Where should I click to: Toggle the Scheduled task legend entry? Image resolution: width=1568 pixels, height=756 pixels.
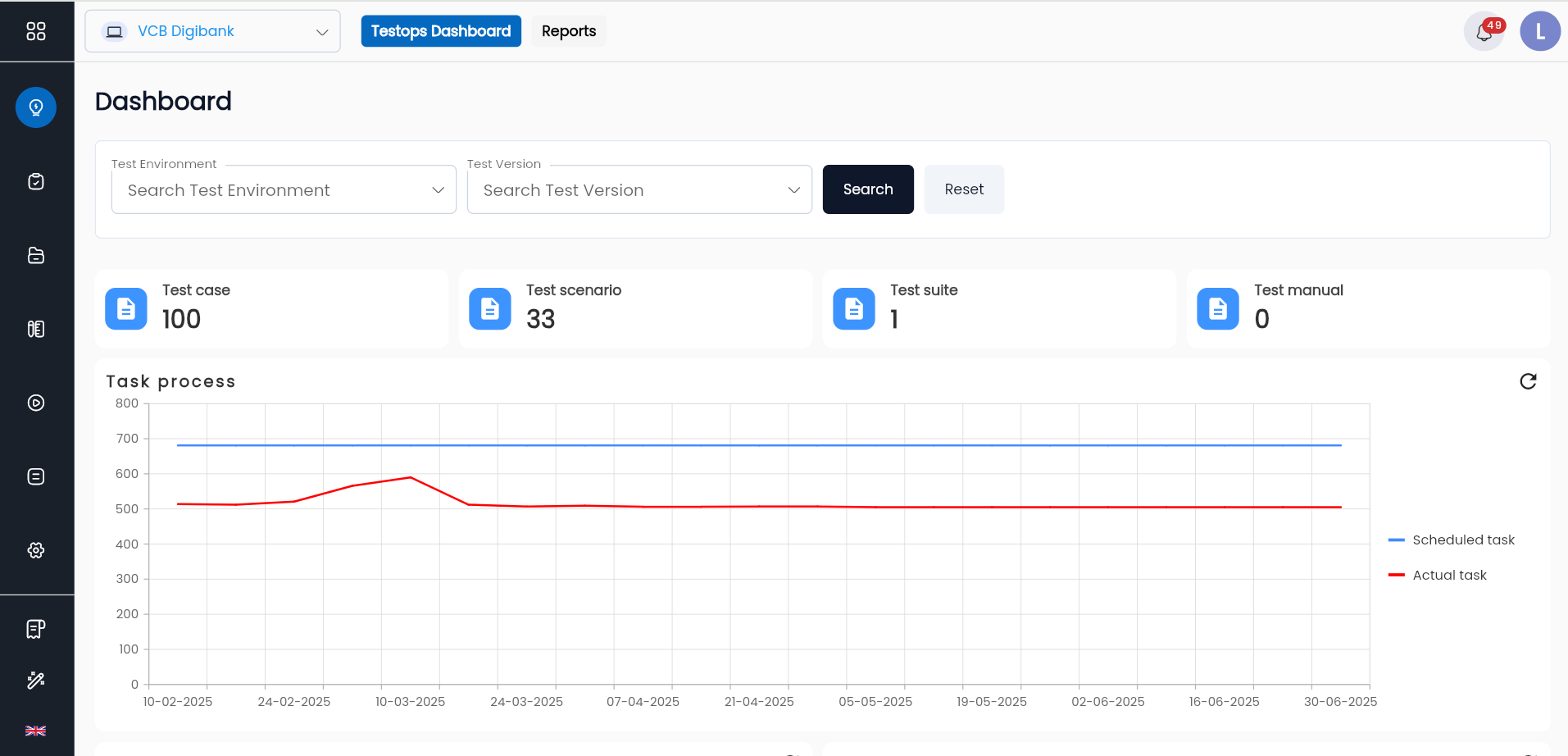click(x=1452, y=540)
